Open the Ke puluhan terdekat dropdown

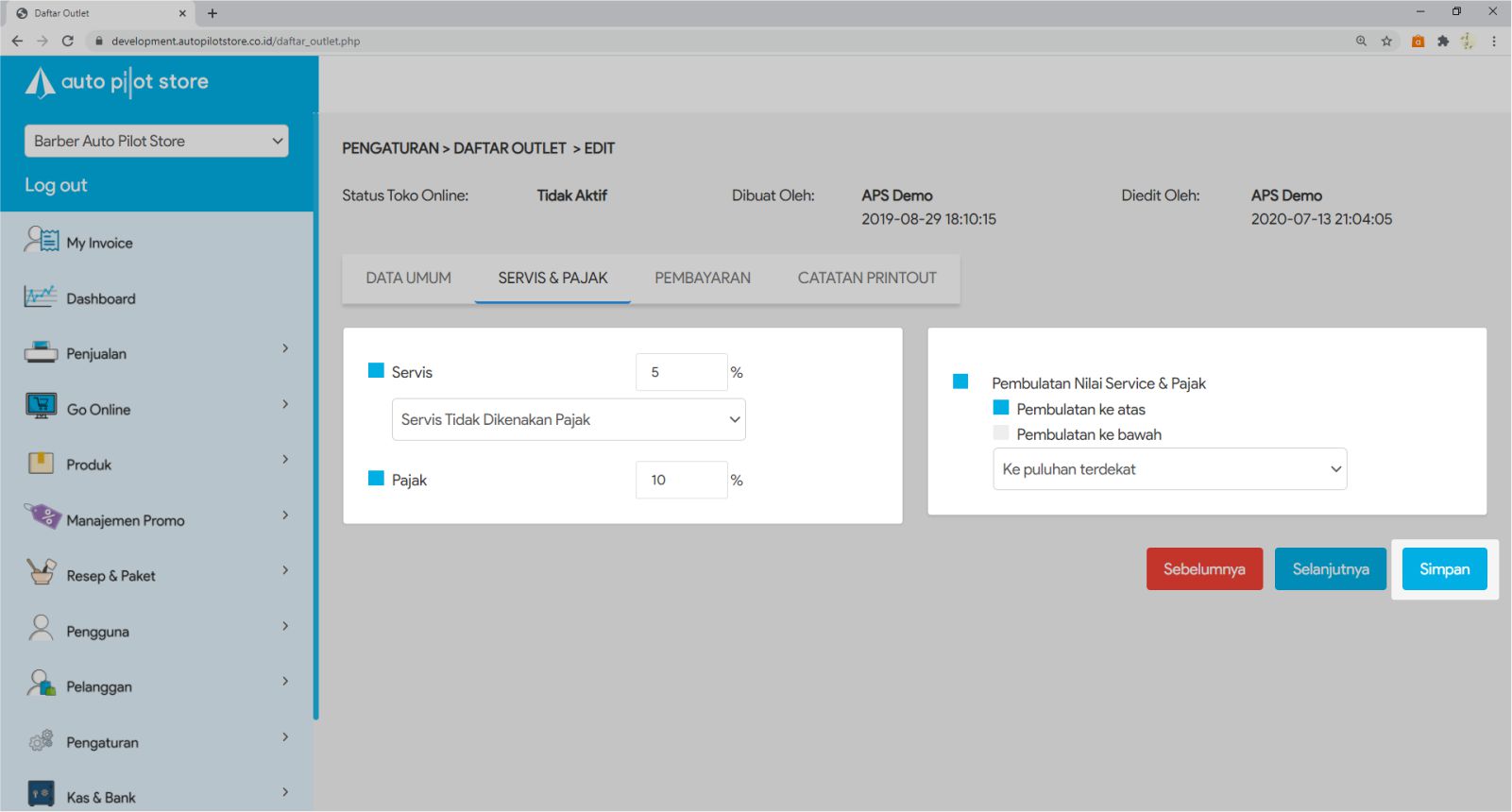1169,469
